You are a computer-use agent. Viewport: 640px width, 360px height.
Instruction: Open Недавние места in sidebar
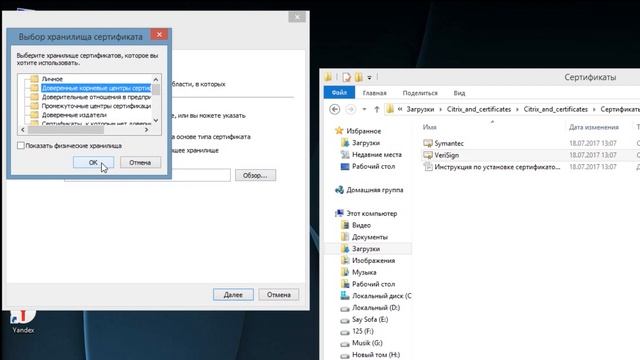[x=376, y=155]
